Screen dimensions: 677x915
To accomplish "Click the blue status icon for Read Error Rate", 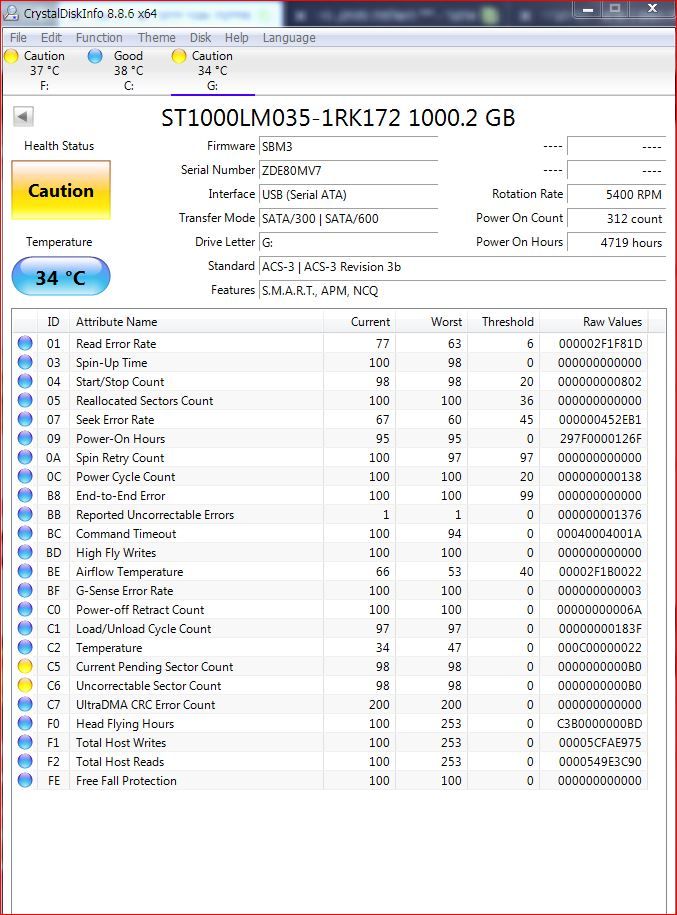I will (25, 343).
